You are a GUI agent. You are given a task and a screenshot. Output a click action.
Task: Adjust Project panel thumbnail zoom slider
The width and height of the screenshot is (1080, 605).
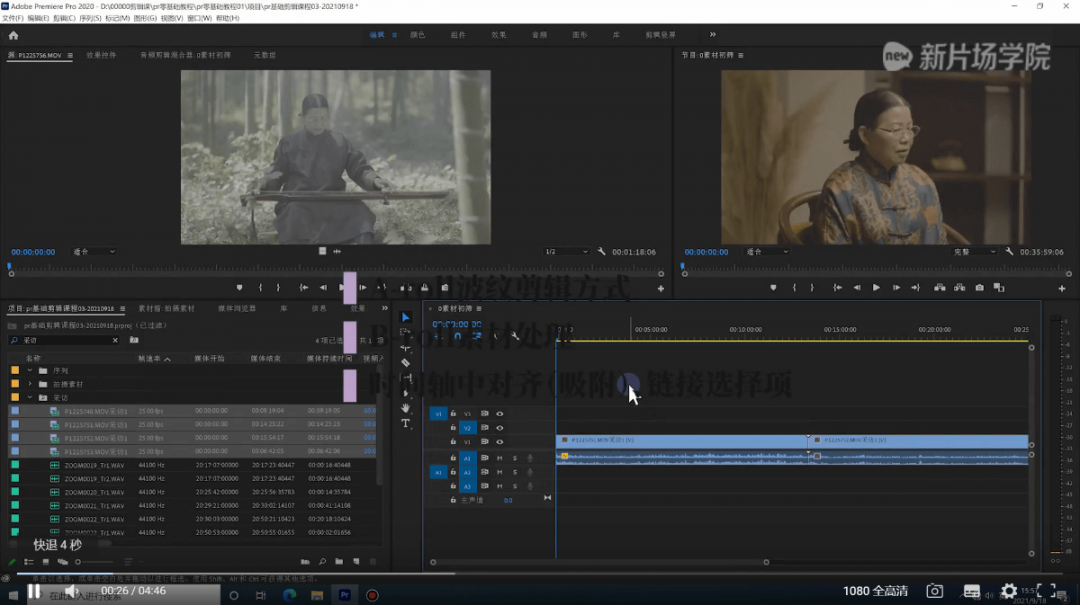[94, 562]
